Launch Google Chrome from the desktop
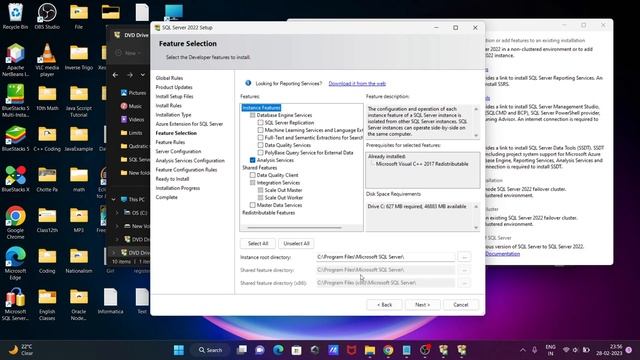640x360 pixels. tap(15, 223)
